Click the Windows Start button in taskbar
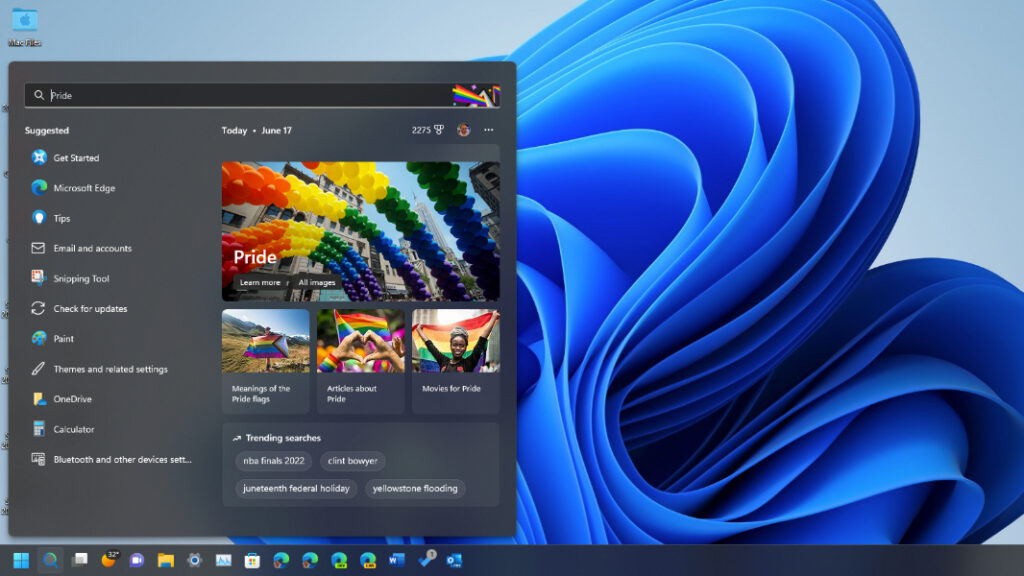The width and height of the screenshot is (1024, 576). (x=20, y=560)
